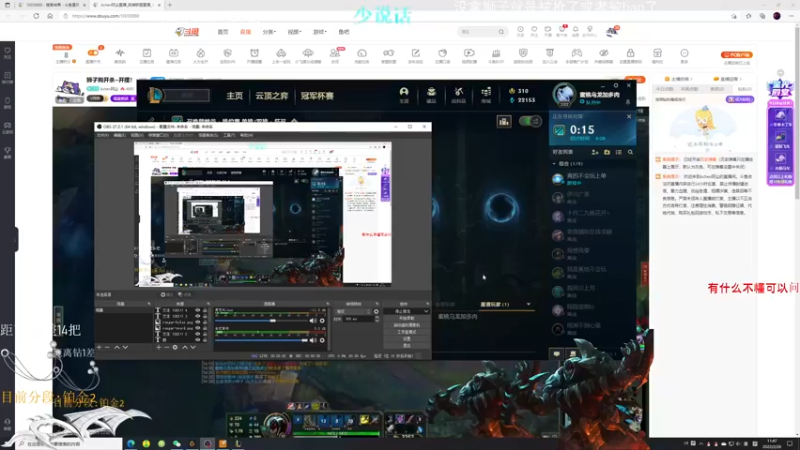Lock the first OBS text source

coord(205,310)
